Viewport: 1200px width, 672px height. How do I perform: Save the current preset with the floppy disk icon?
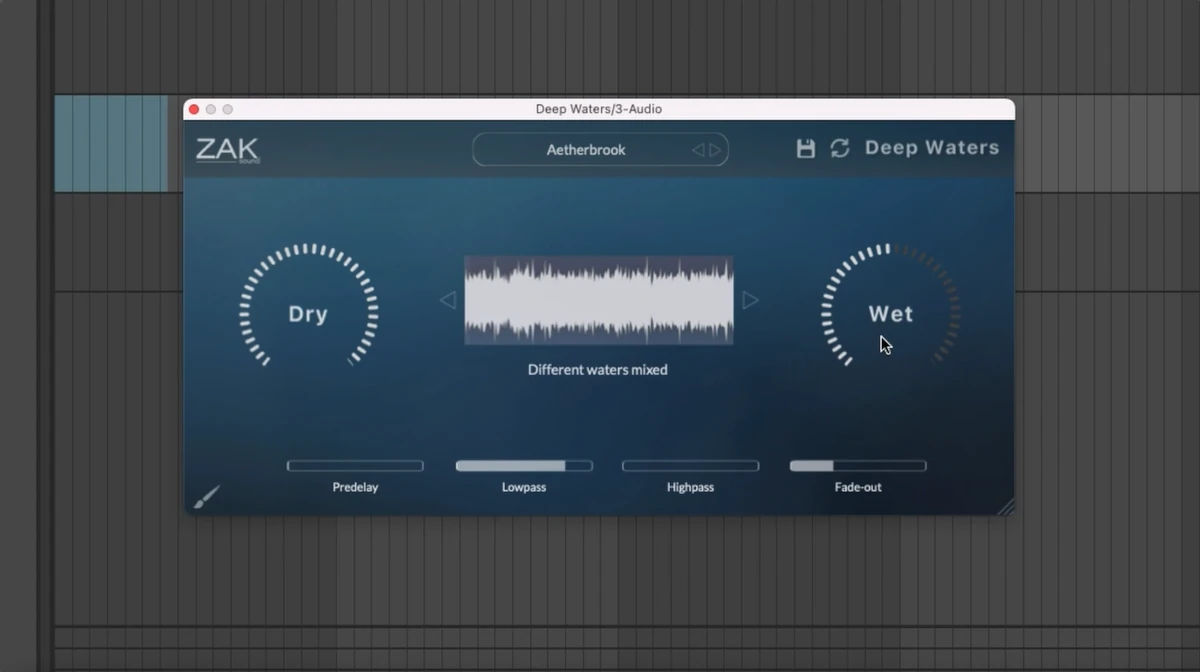[x=805, y=147]
